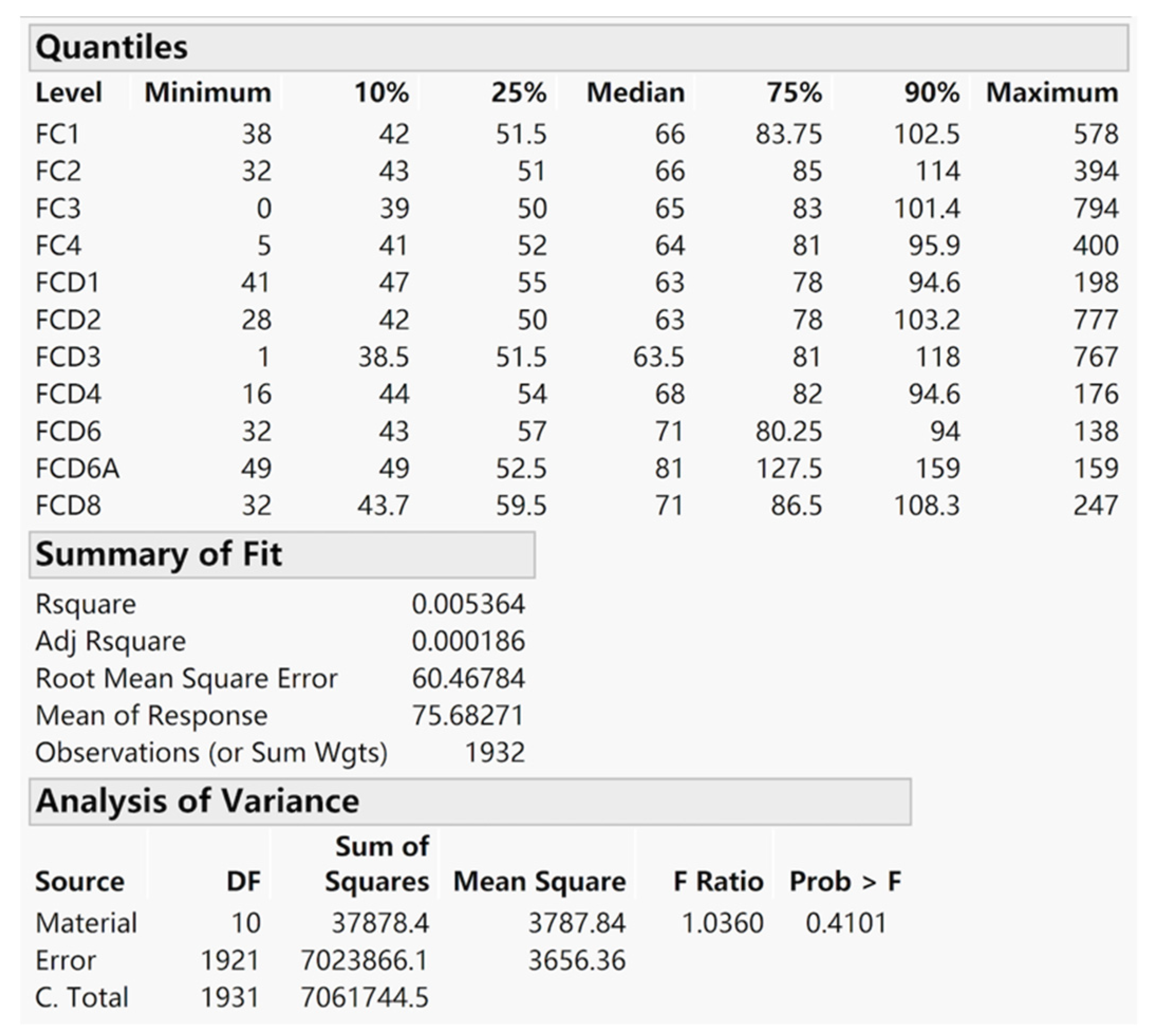Viewport: 1159px width, 1036px height.
Task: Select the F Ratio column header
Action: pos(718,882)
